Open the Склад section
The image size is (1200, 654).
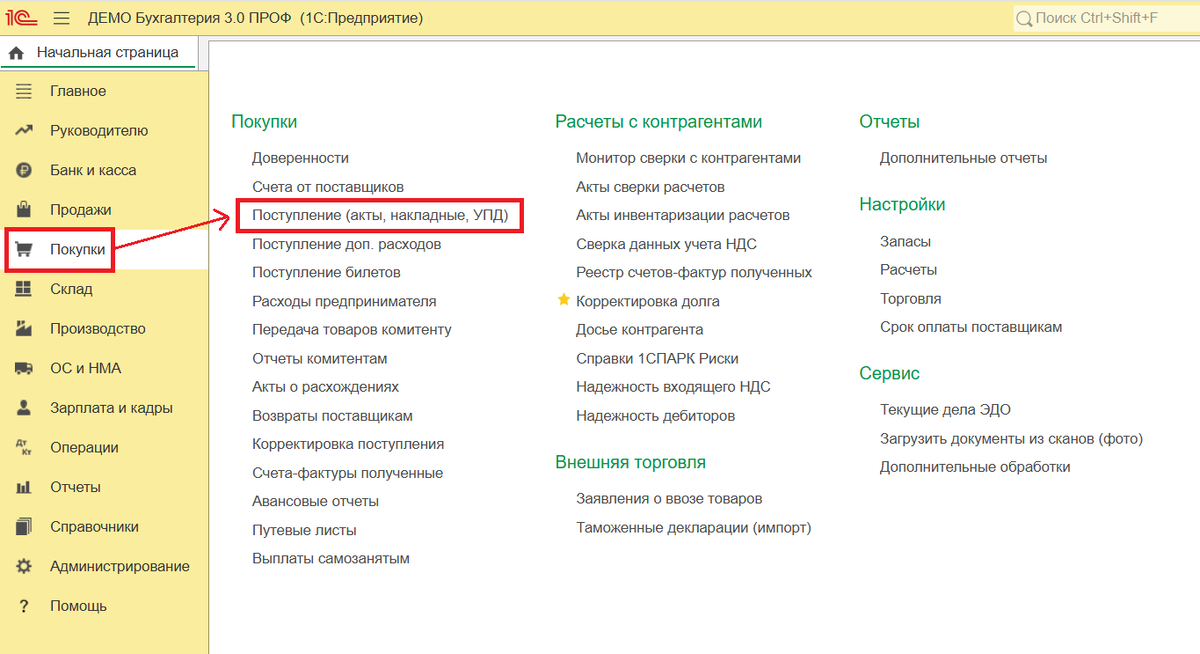pos(71,289)
